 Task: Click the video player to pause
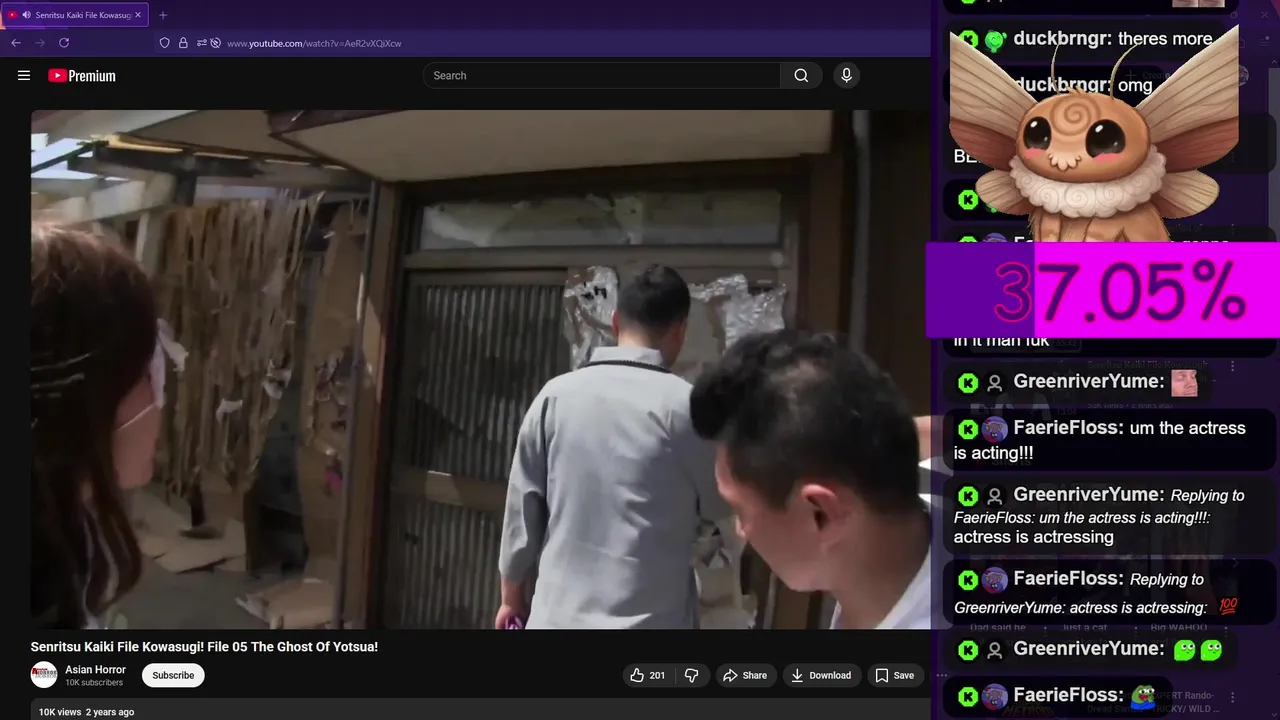click(x=480, y=369)
